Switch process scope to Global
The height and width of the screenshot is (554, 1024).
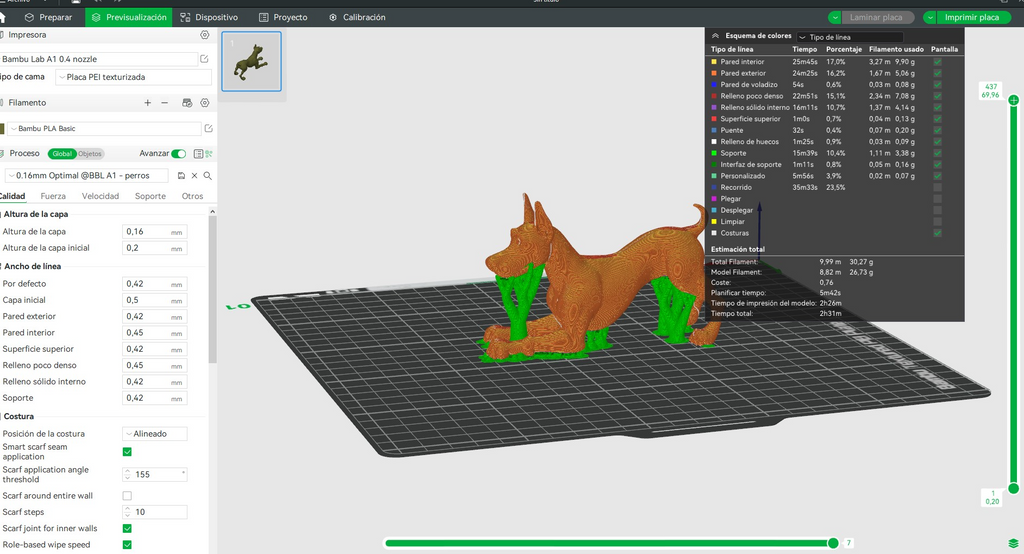click(x=62, y=154)
